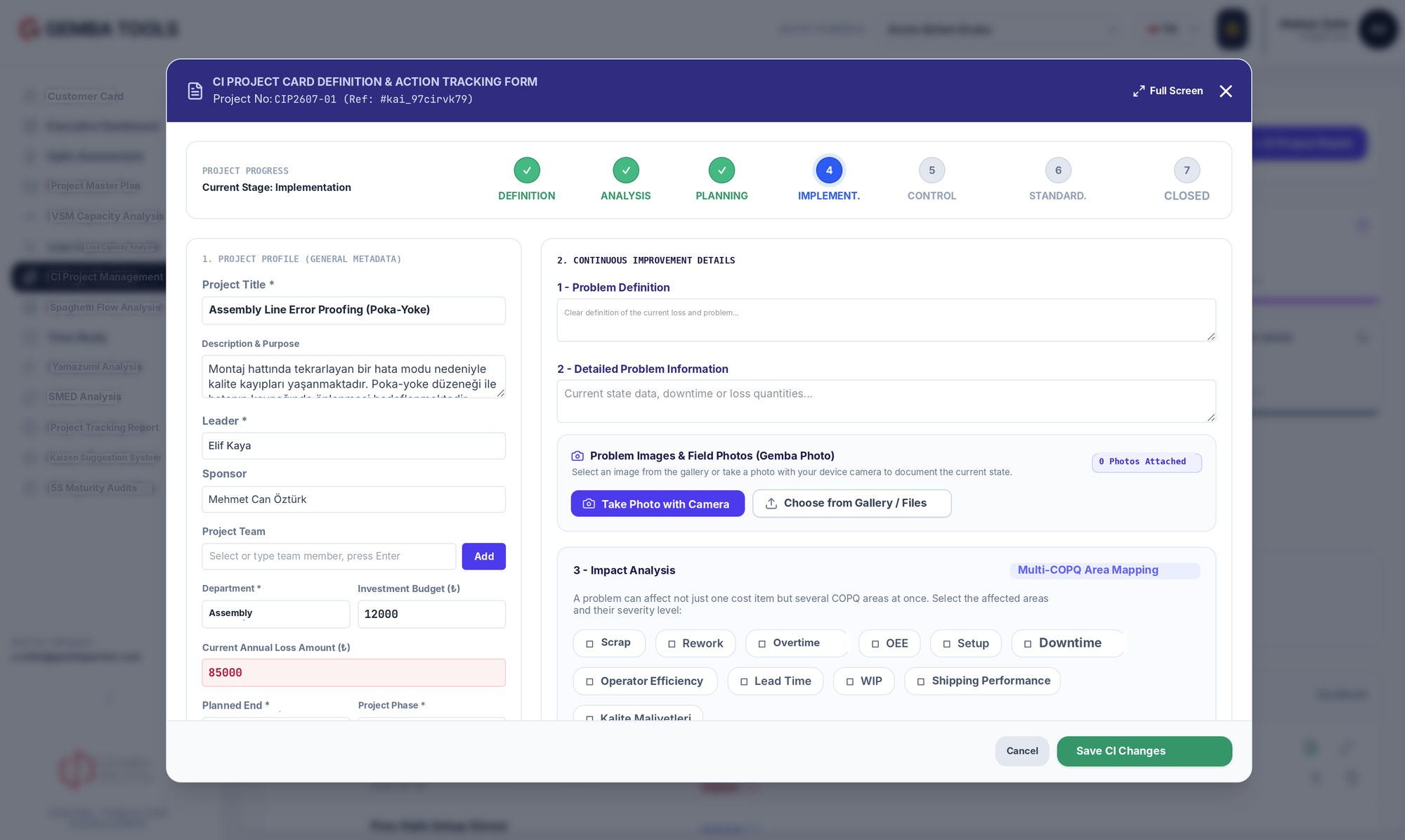1405x840 pixels.
Task: Click the completed Planning stage checkmark
Action: click(x=721, y=170)
